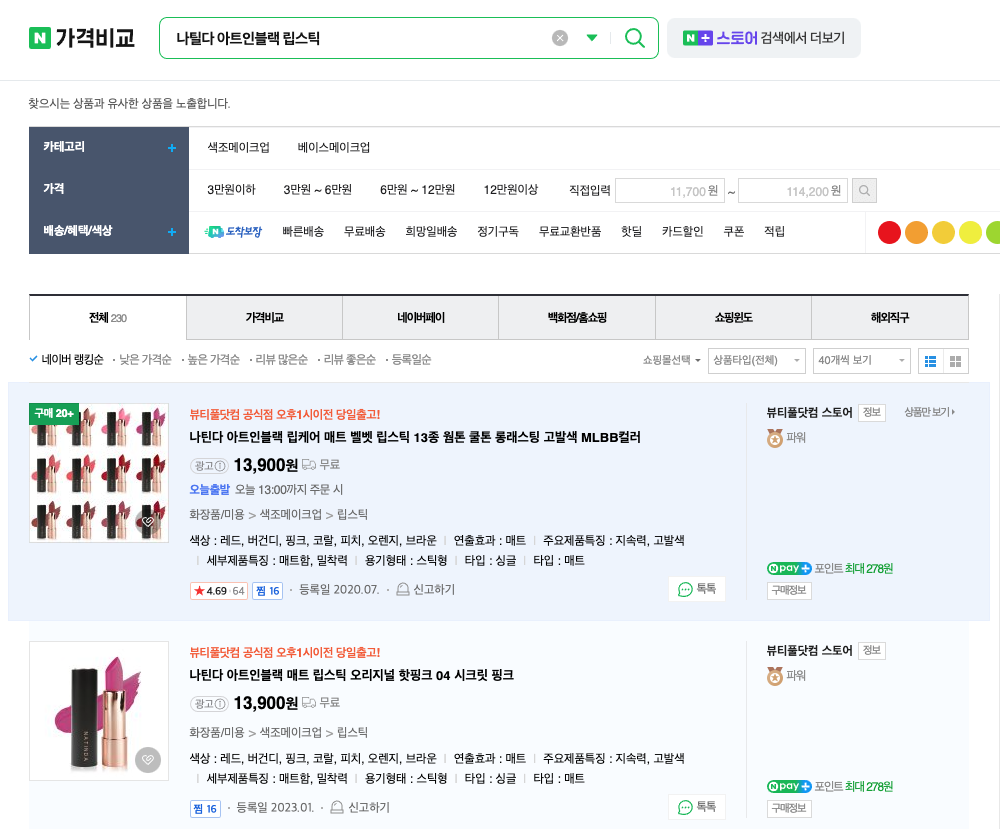Open the 해외직구 tab
Viewport: 1000px width, 829px height.
point(889,316)
